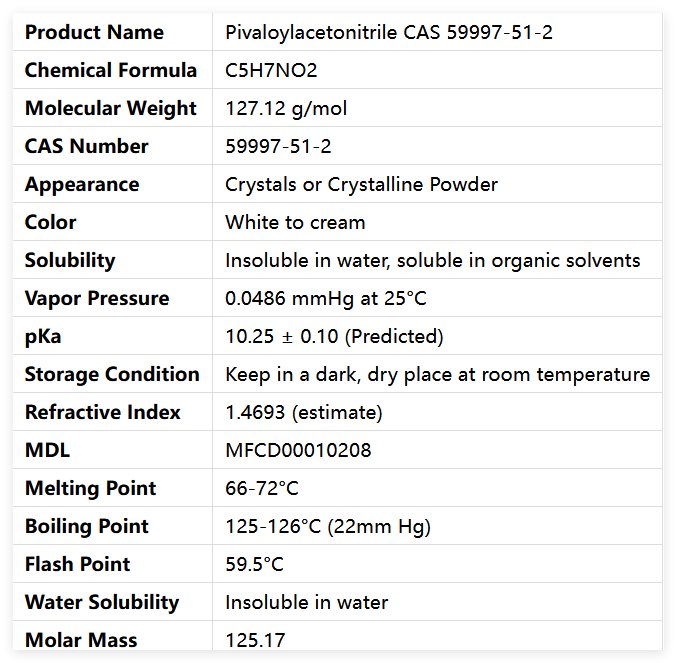The image size is (677, 663).
Task: Click the Melting Point row label
Action: 90,488
